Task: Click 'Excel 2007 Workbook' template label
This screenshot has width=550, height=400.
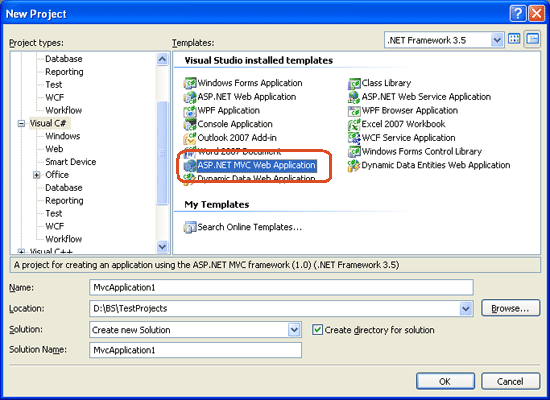Action: (x=403, y=124)
